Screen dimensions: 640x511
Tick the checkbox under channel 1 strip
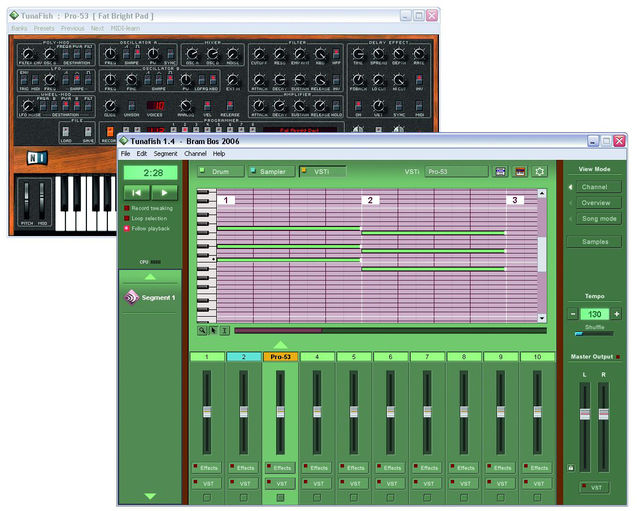coord(207,498)
